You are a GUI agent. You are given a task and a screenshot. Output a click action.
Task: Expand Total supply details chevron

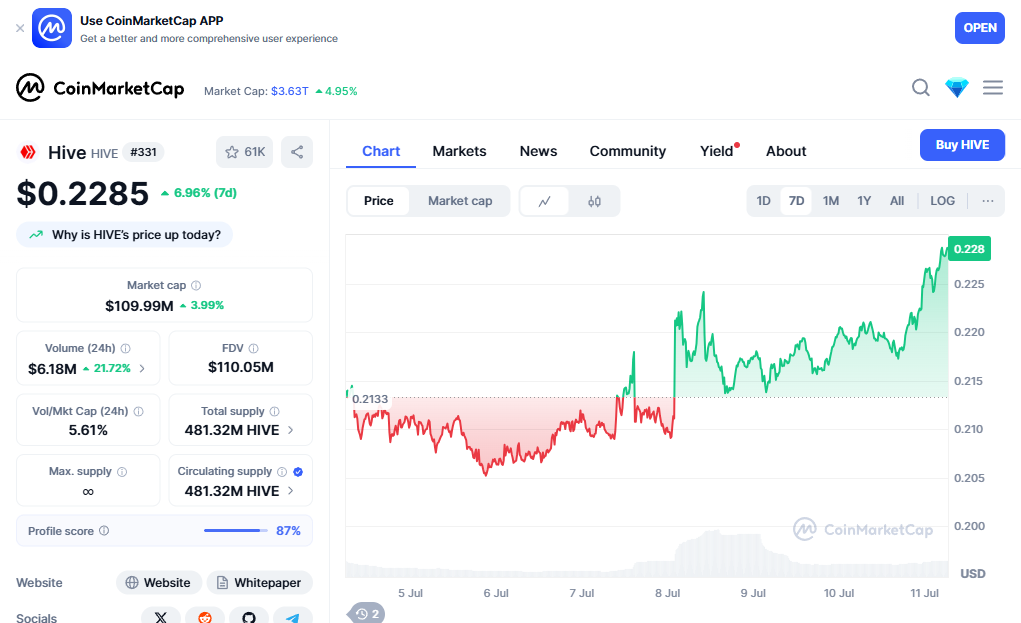tap(291, 431)
